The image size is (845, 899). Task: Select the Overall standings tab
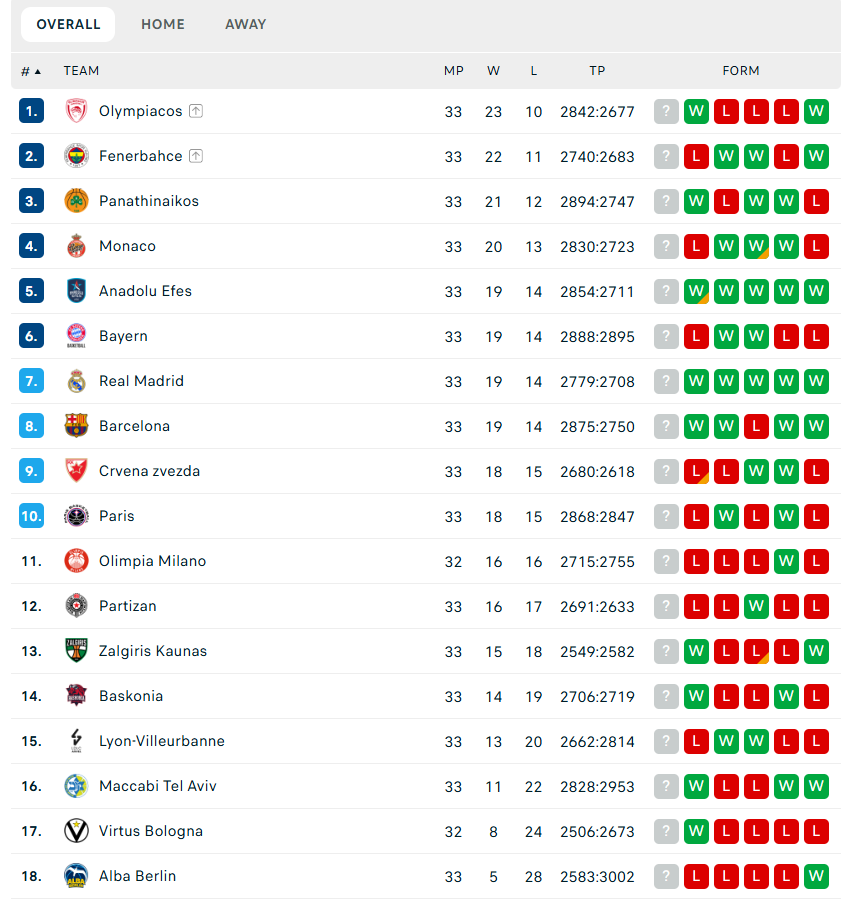point(68,24)
